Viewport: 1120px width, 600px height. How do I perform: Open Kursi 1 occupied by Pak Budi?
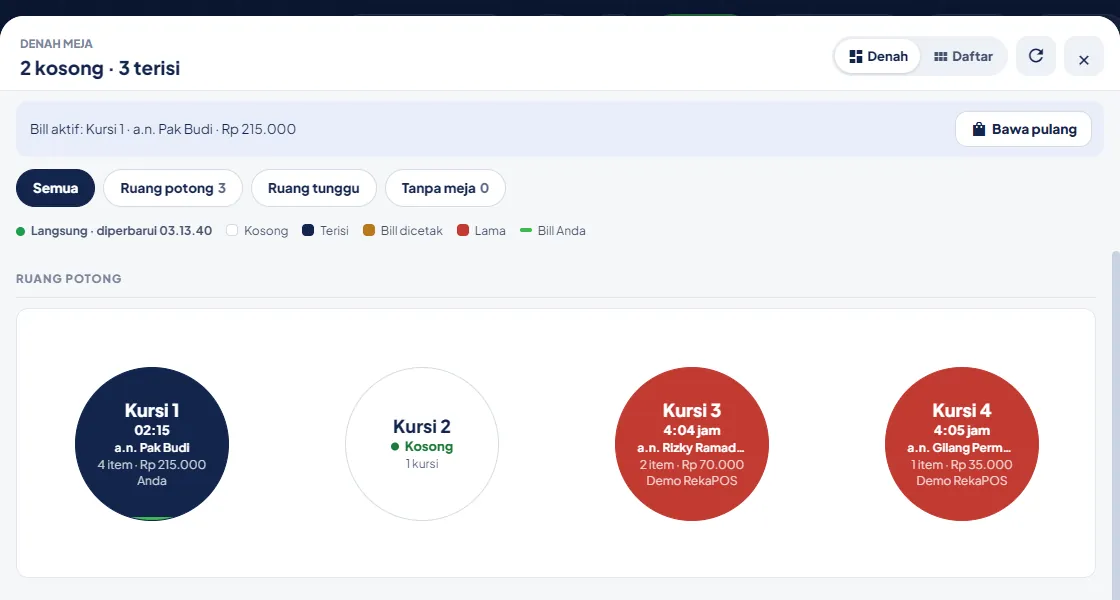pos(152,444)
